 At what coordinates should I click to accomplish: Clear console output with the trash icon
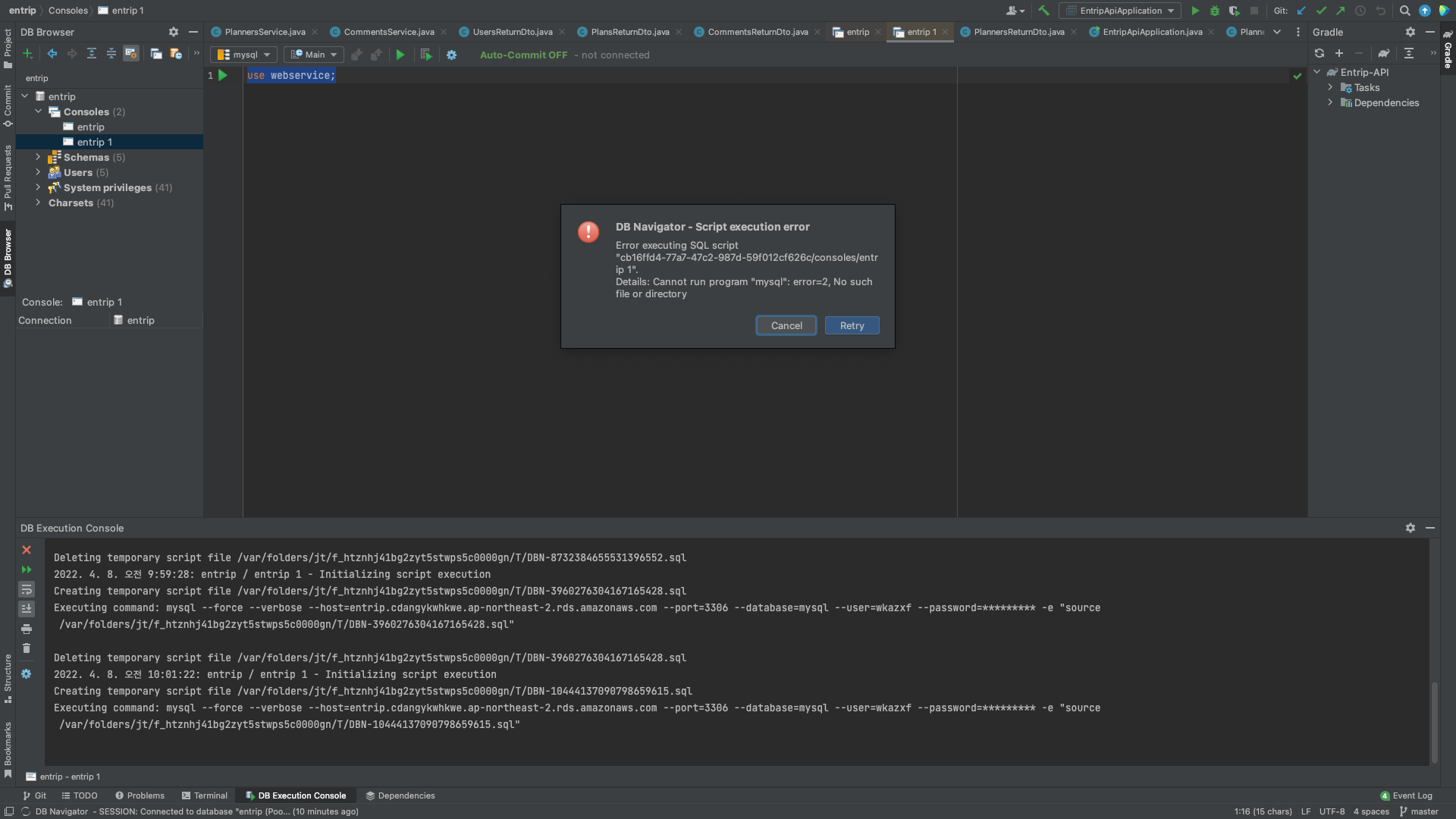(27, 648)
